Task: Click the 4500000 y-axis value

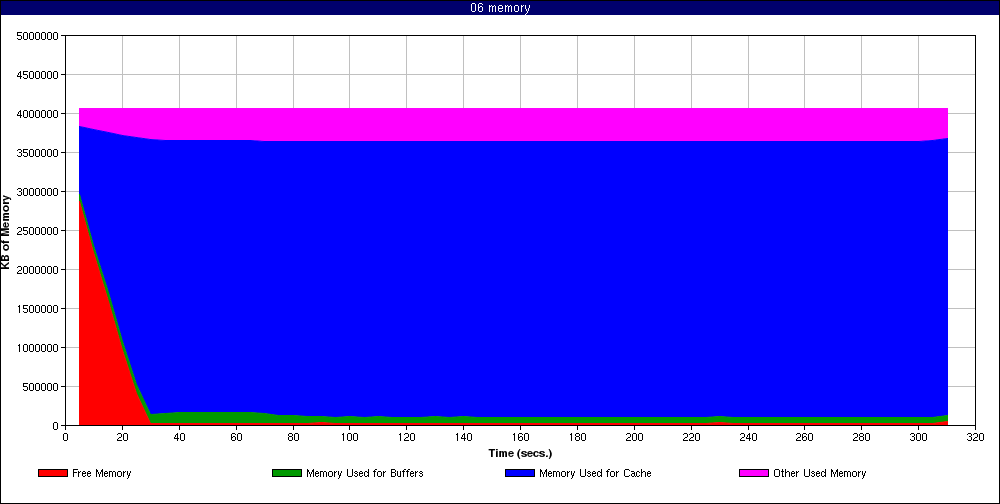Action: click(40, 75)
